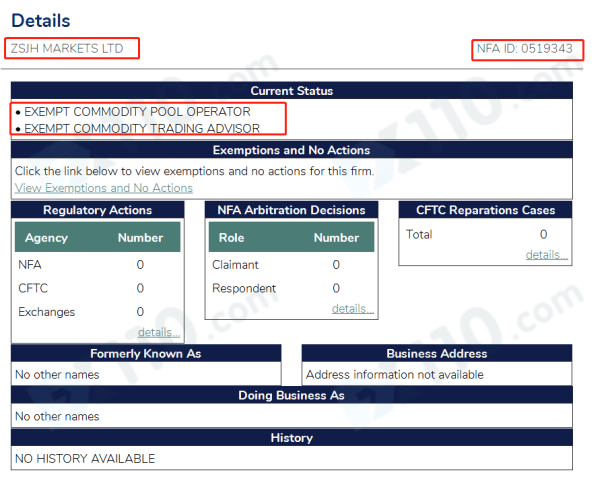Viewport: 610px width, 481px height.
Task: Click Address information not available text
Action: pyautogui.click(x=394, y=374)
